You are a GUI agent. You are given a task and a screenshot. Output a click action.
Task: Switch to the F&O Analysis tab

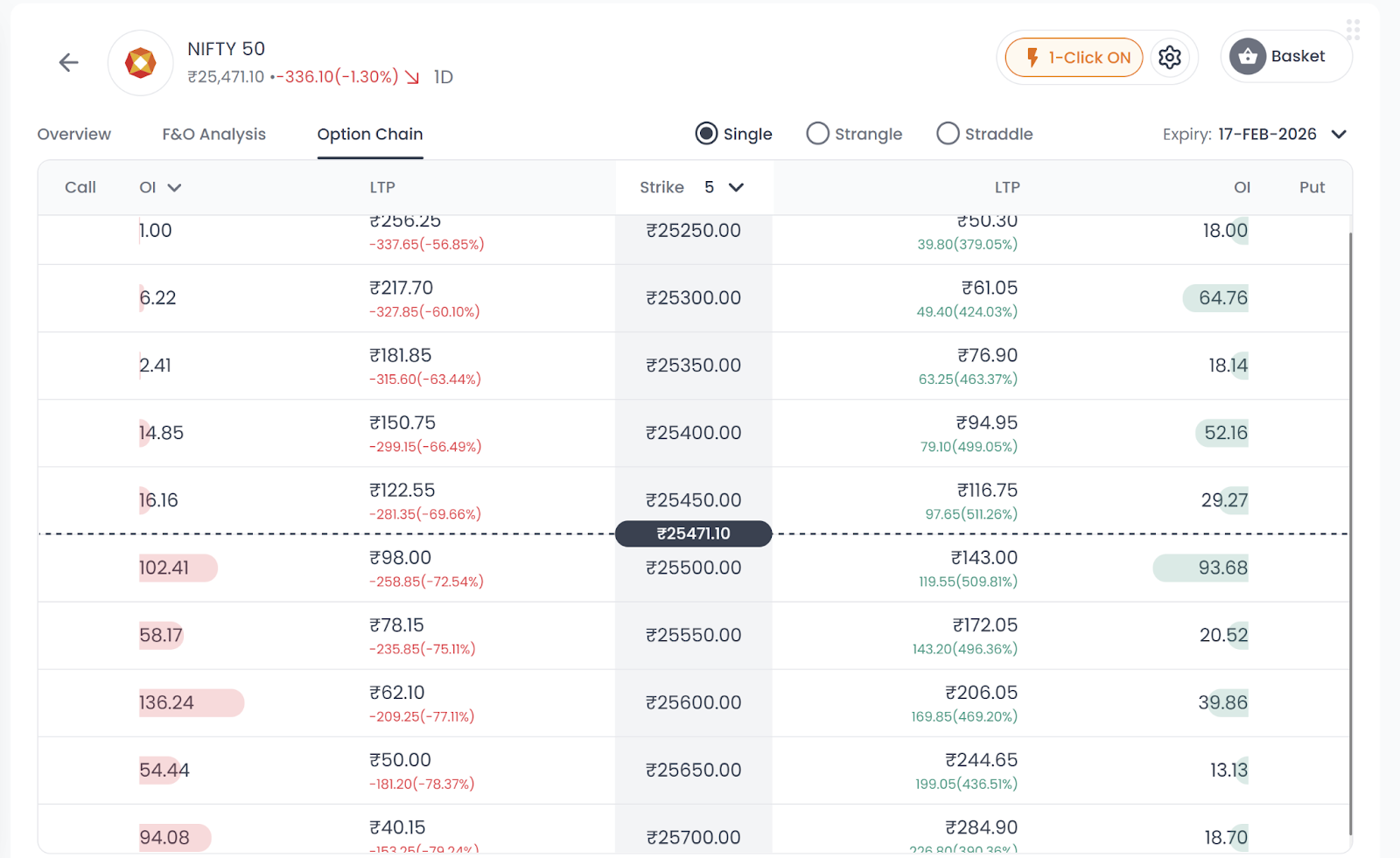[213, 134]
